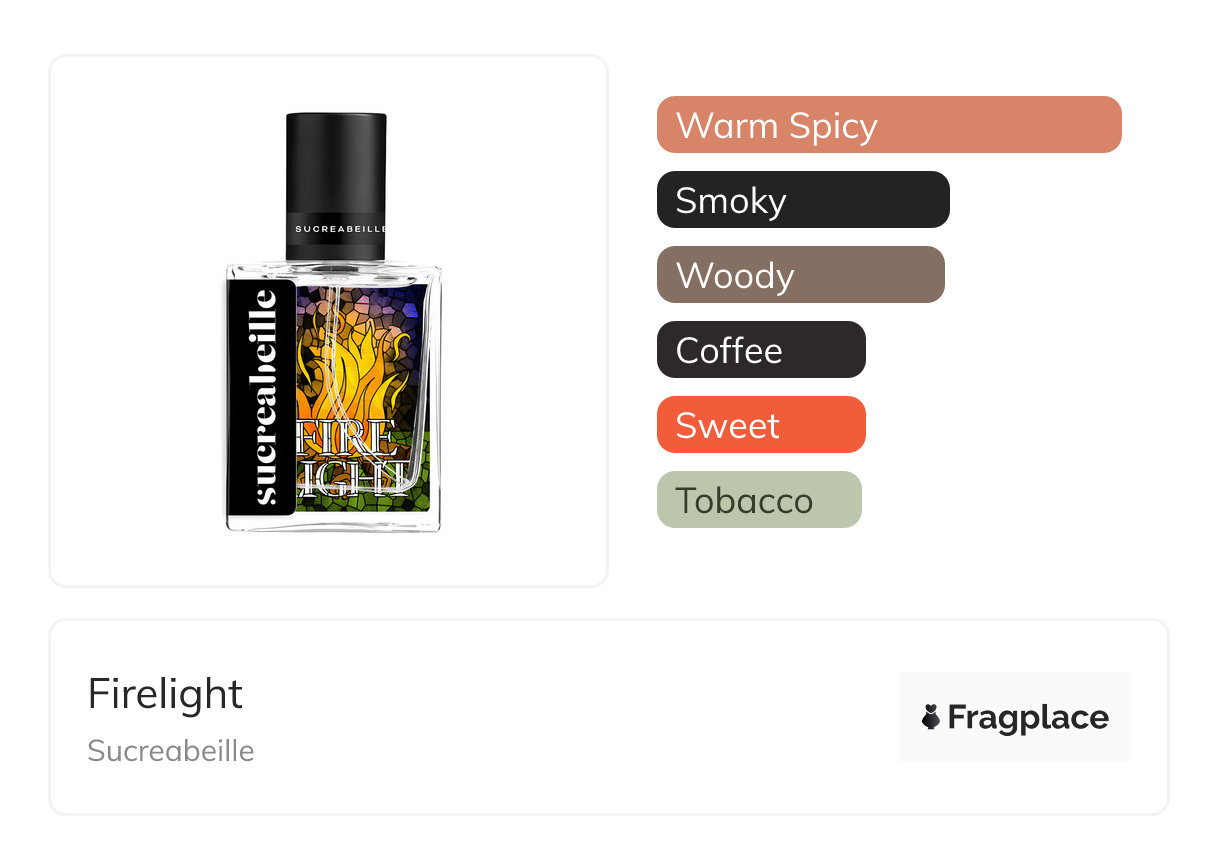Viewport: 1218px width, 864px height.
Task: Click the SUCREABEILLE text on bottle neck
Action: pos(340,229)
